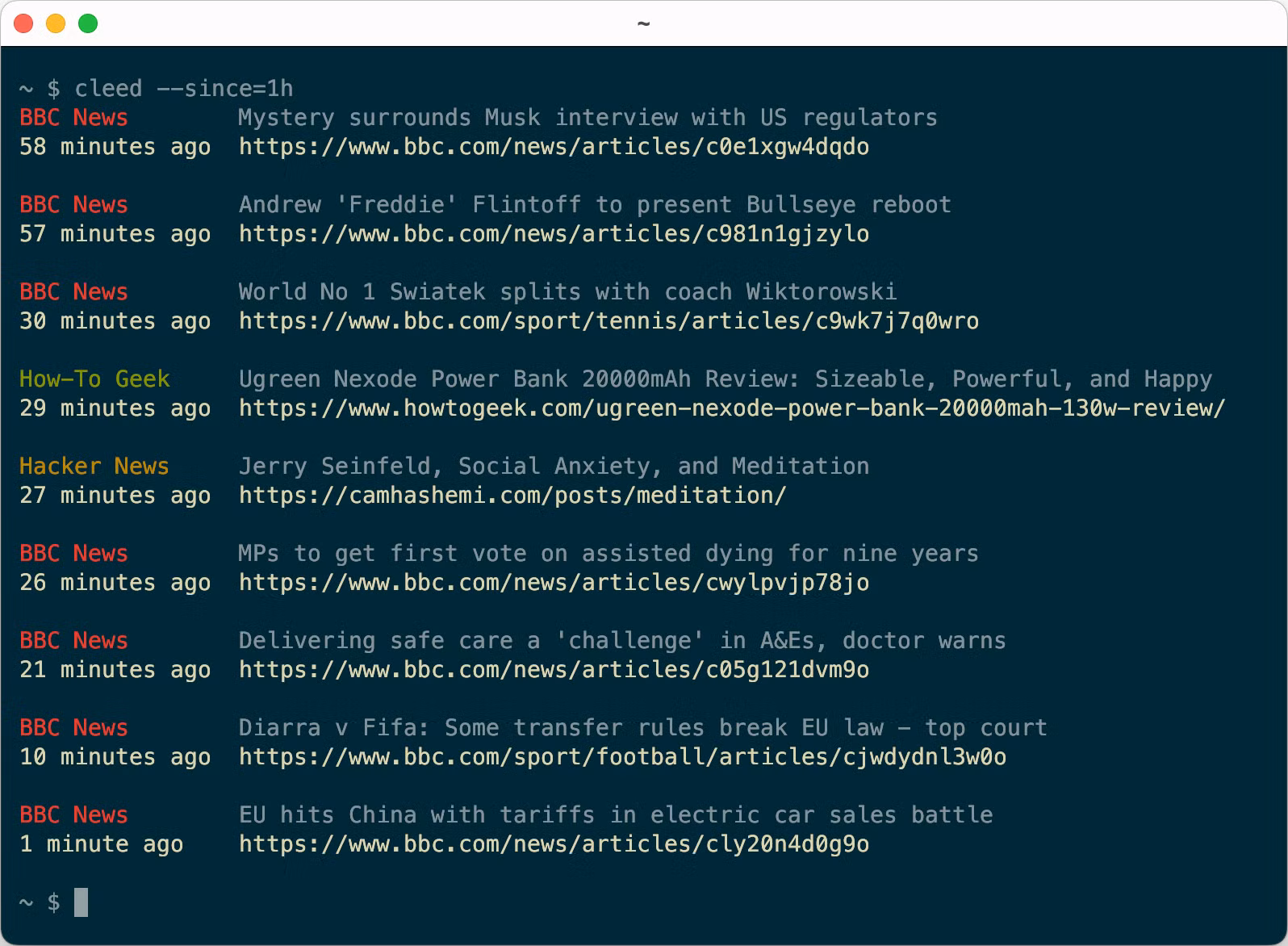Image resolution: width=1288 pixels, height=946 pixels.
Task: Click the 'cleed --since=1h' command text
Action: click(x=183, y=88)
